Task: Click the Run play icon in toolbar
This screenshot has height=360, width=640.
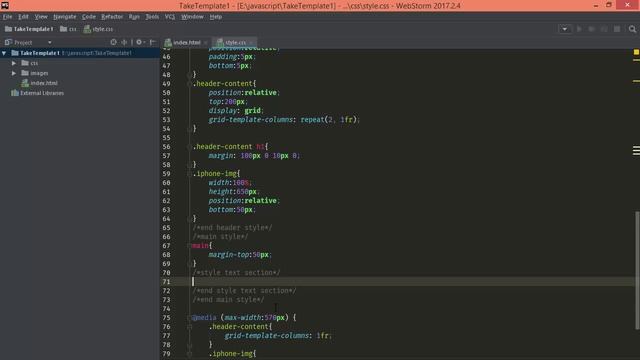Action: (x=579, y=29)
